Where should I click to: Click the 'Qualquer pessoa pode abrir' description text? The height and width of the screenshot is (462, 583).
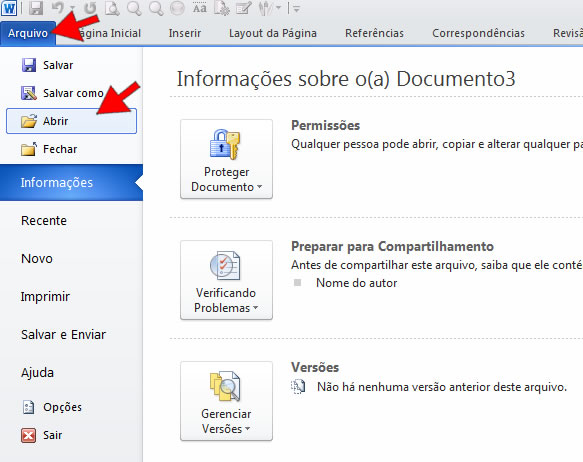[x=437, y=144]
